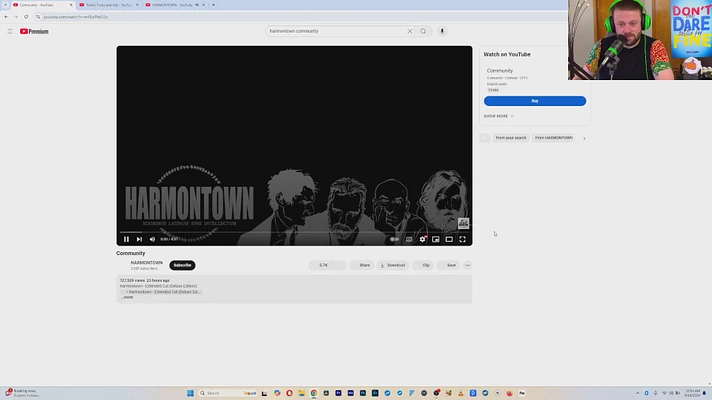
Task: Subscribe to HARMONTOWN channel
Action: click(x=183, y=265)
